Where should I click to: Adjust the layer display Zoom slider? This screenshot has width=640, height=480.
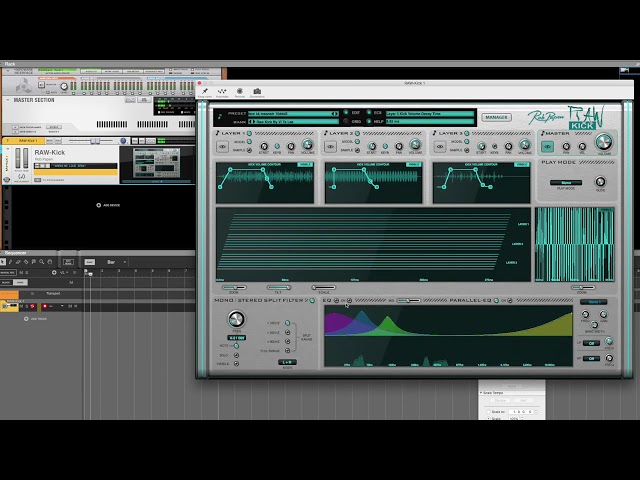(x=234, y=288)
